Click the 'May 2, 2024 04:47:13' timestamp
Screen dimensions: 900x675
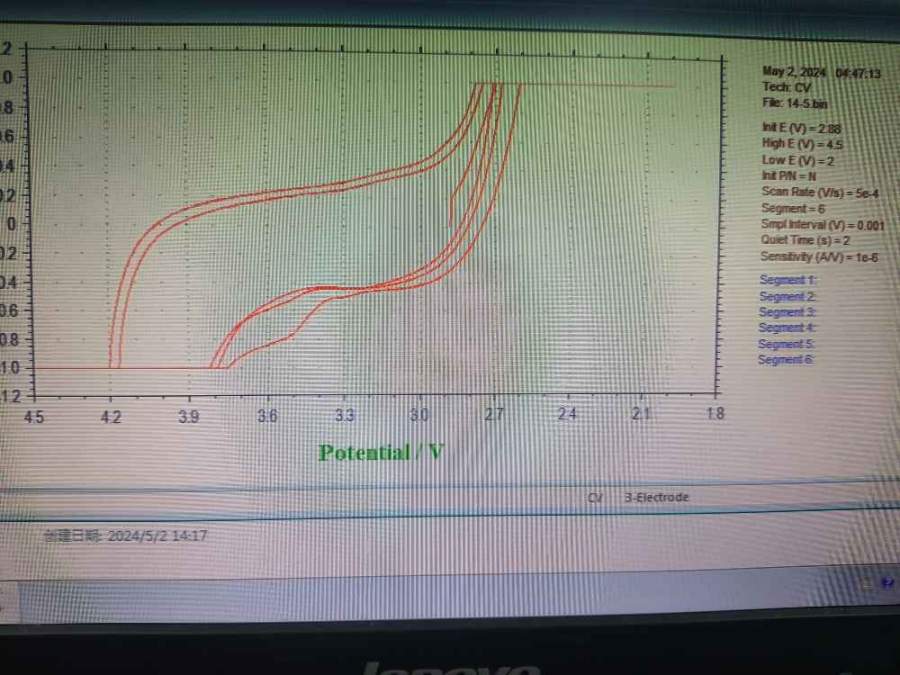[821, 73]
